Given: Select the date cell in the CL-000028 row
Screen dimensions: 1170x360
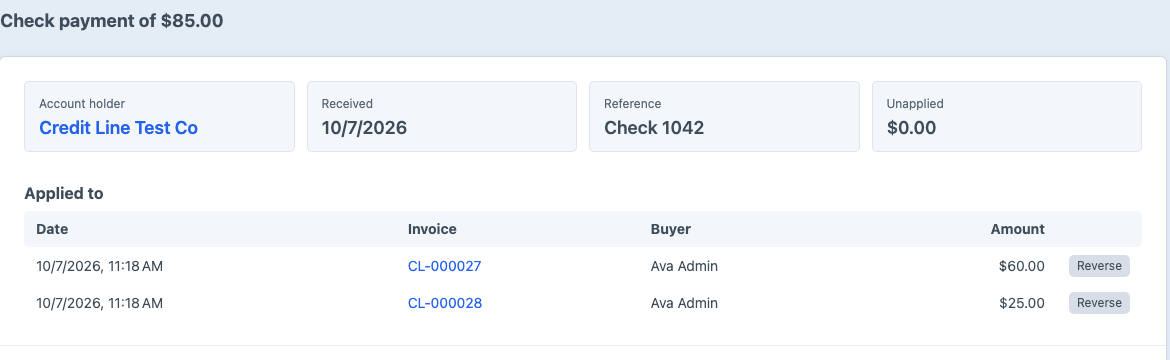Looking at the screenshot, I should pyautogui.click(x=99, y=303).
